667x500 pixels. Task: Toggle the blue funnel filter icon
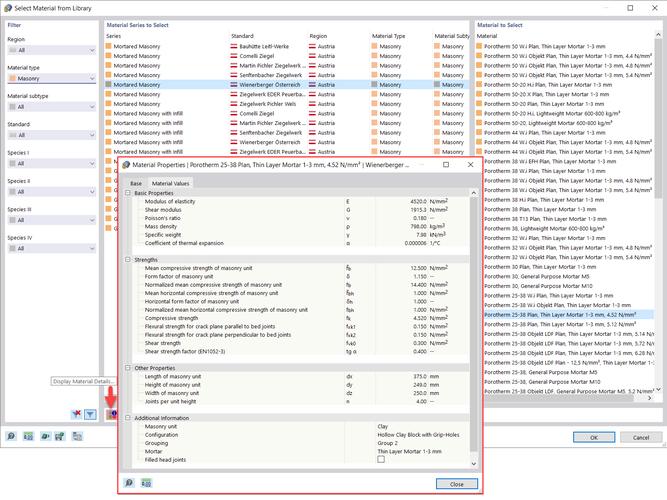(90, 414)
